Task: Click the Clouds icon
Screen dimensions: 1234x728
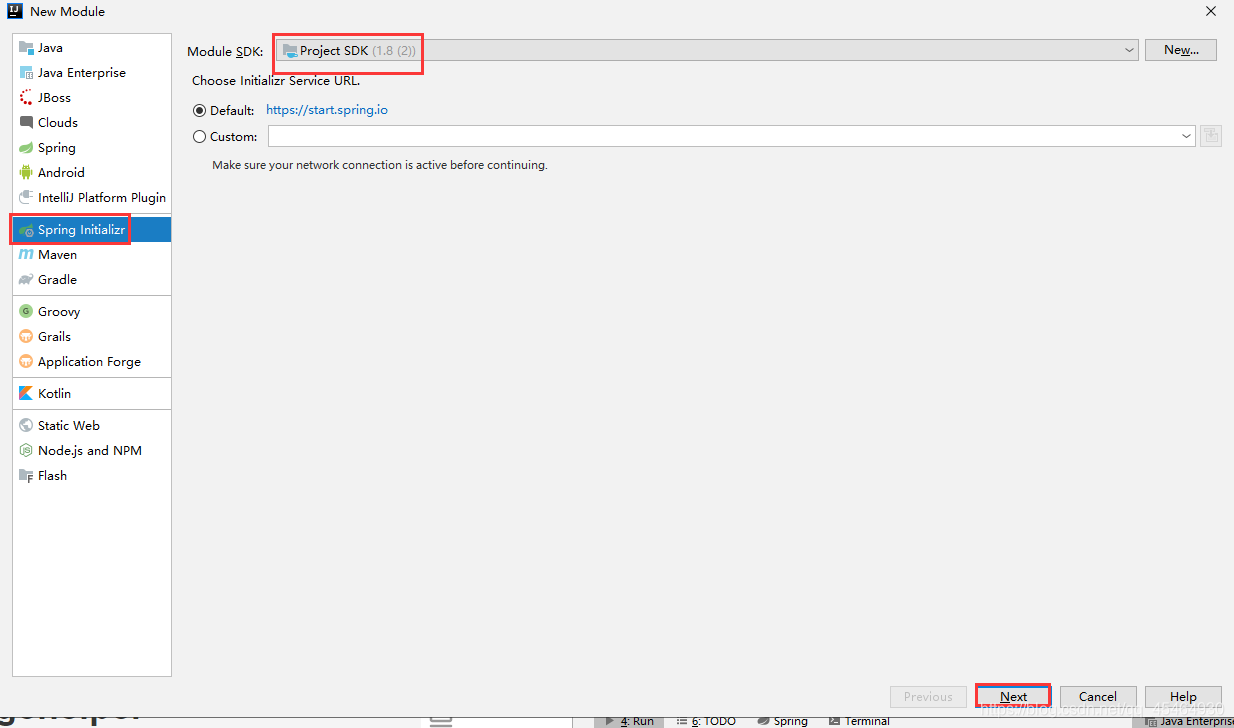Action: pos(26,123)
